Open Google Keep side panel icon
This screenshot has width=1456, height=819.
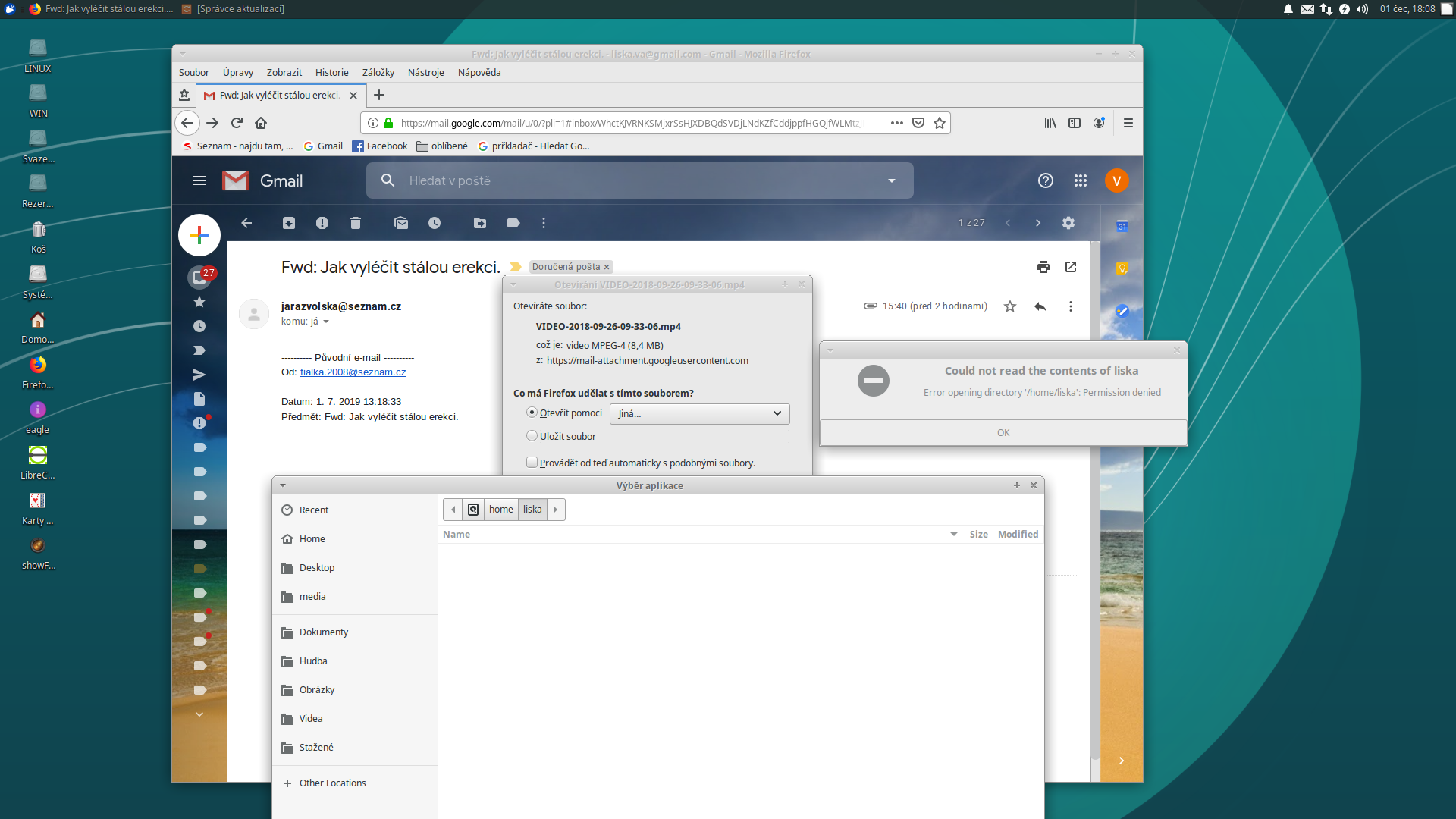click(x=1122, y=268)
